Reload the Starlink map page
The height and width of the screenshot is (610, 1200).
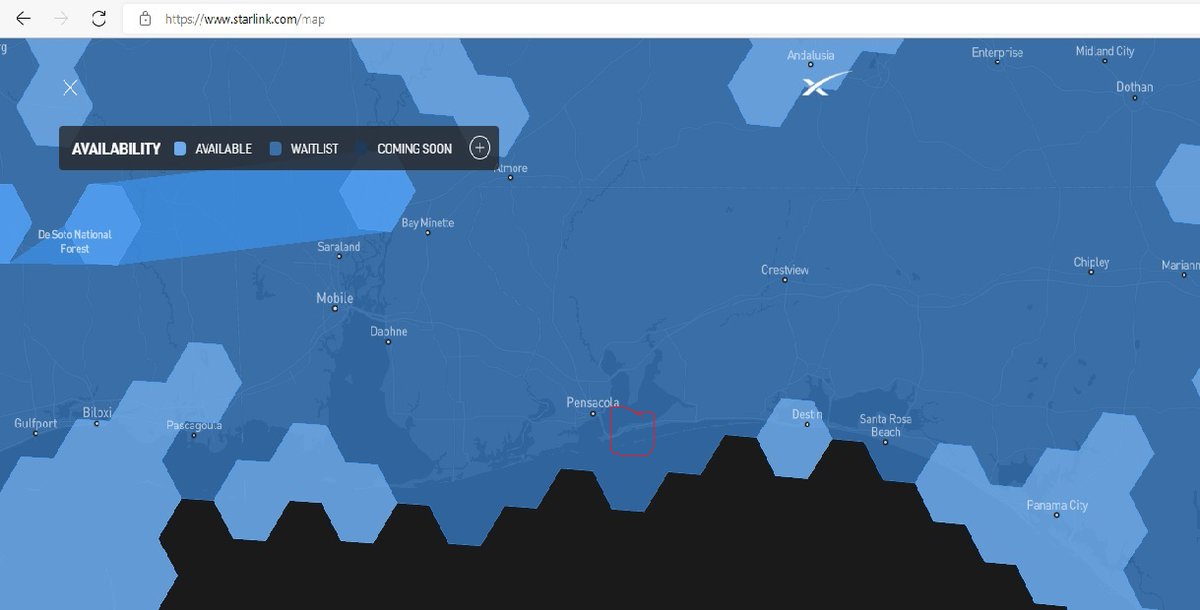(99, 18)
